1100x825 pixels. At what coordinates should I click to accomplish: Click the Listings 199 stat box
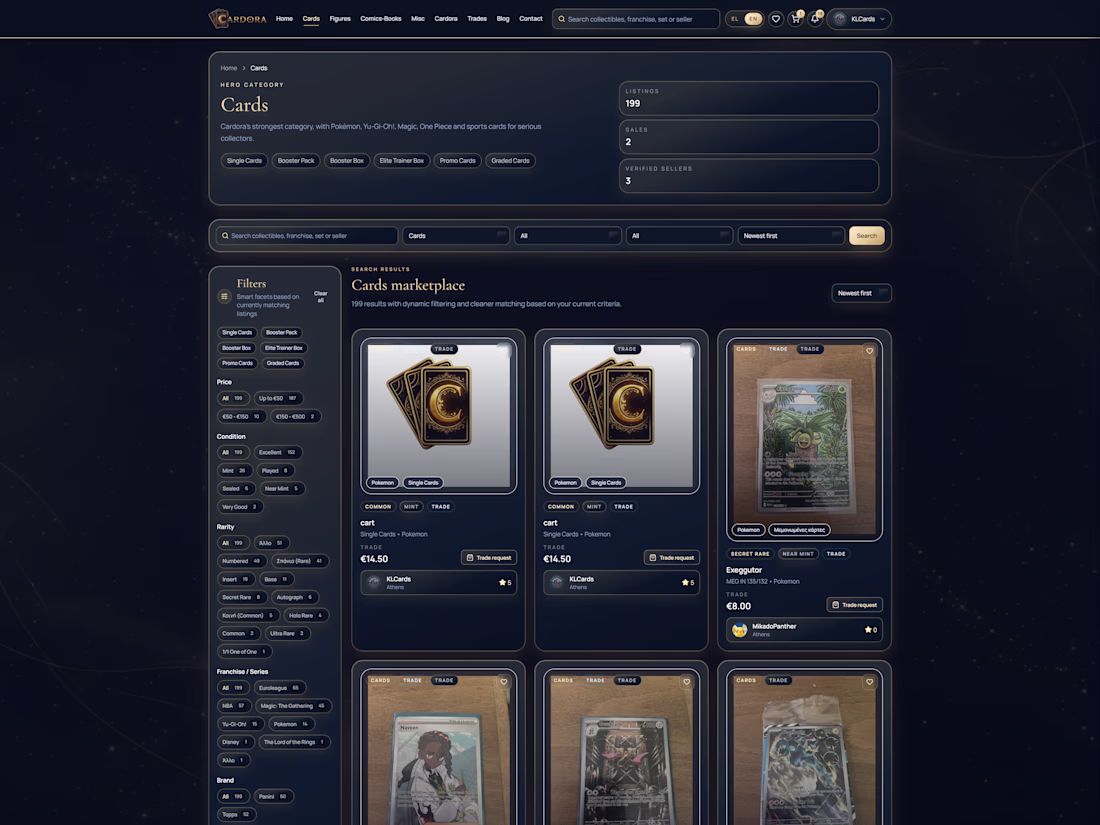click(749, 98)
